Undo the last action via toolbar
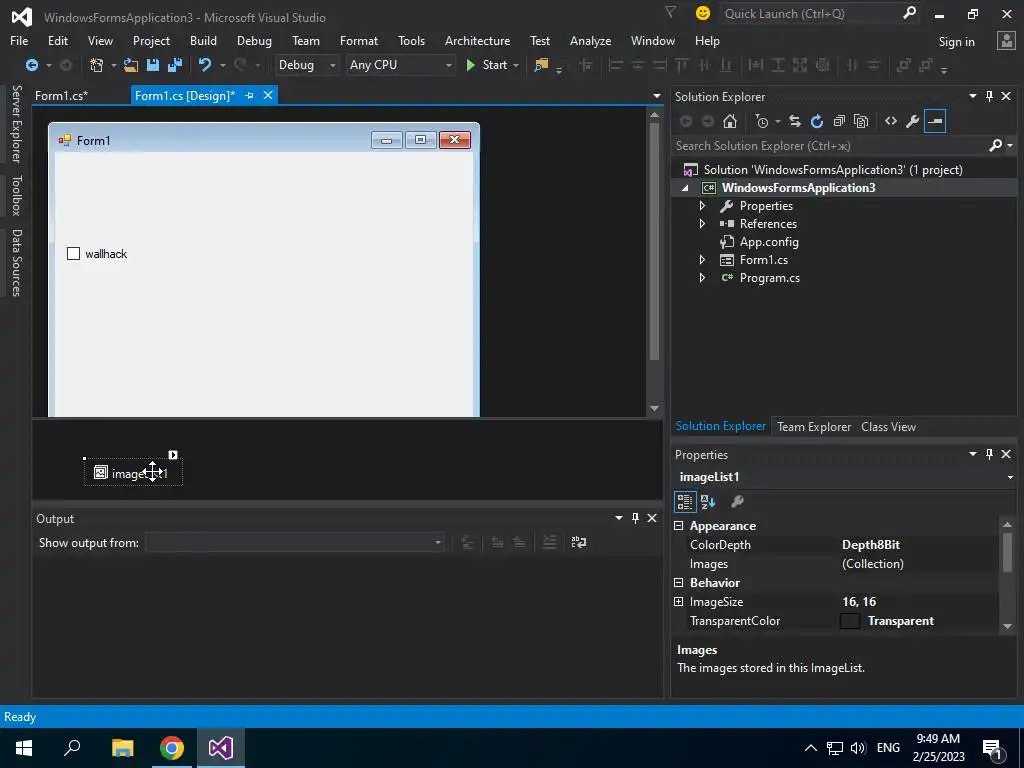Image resolution: width=1024 pixels, height=768 pixels. [x=205, y=65]
